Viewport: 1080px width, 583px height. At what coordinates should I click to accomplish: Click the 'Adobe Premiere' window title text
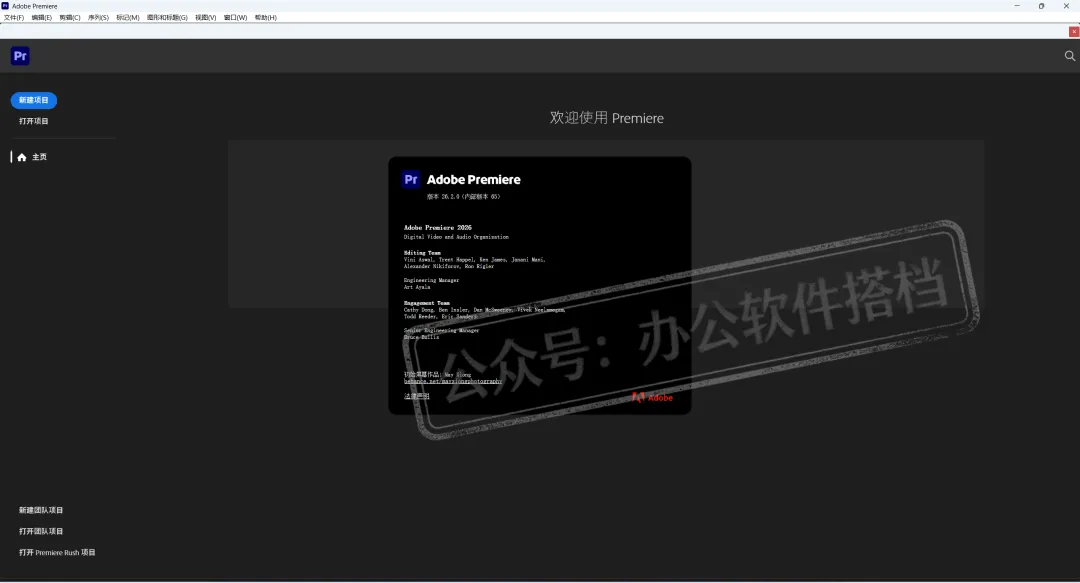point(34,6)
